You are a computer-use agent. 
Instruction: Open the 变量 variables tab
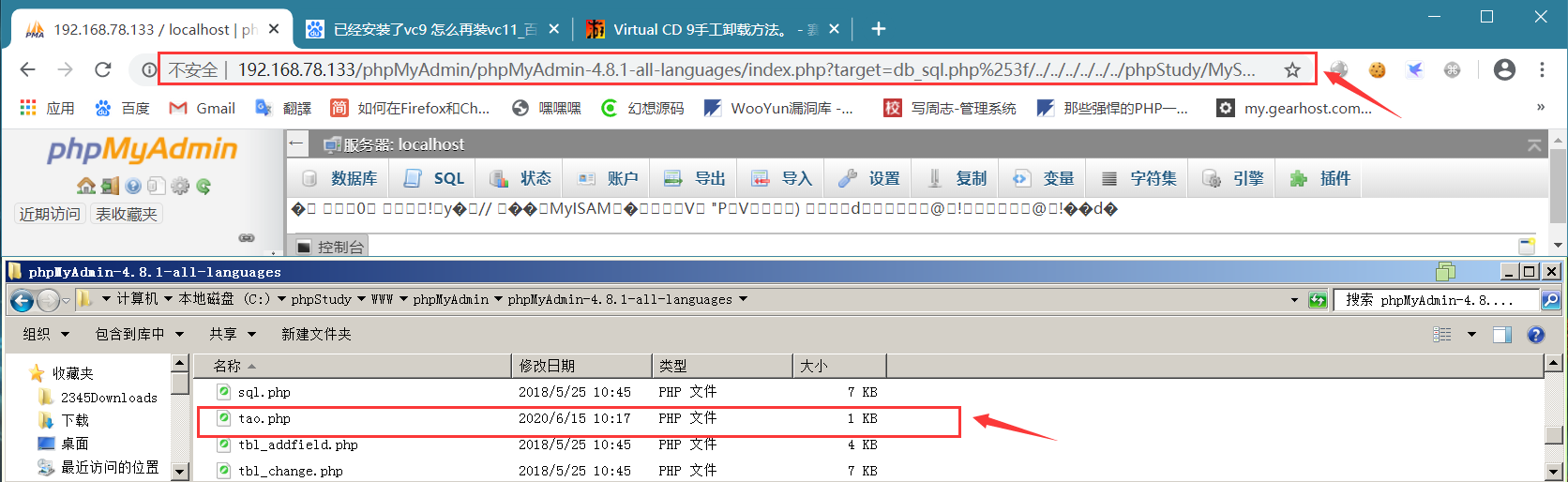coord(1044,178)
